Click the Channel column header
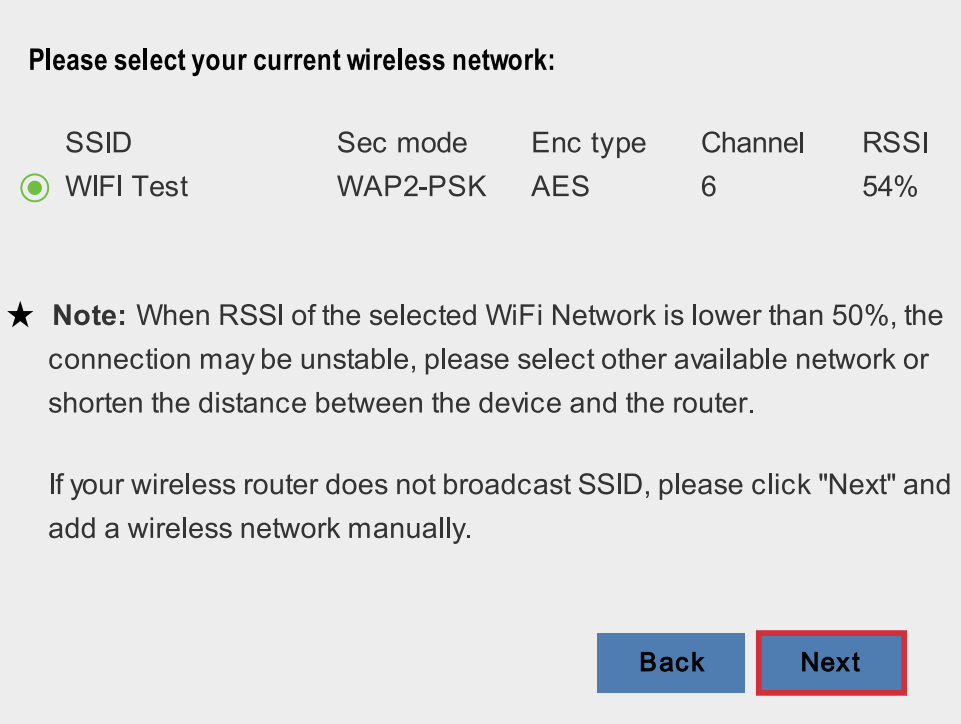The image size is (961, 724). (753, 143)
